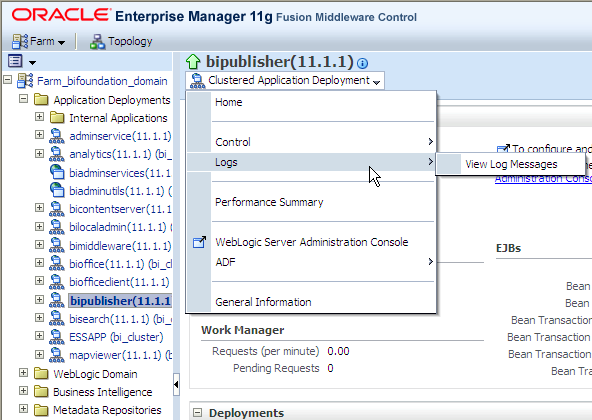Expand the Internal Applications folder
The height and width of the screenshot is (420, 592).
point(39,116)
